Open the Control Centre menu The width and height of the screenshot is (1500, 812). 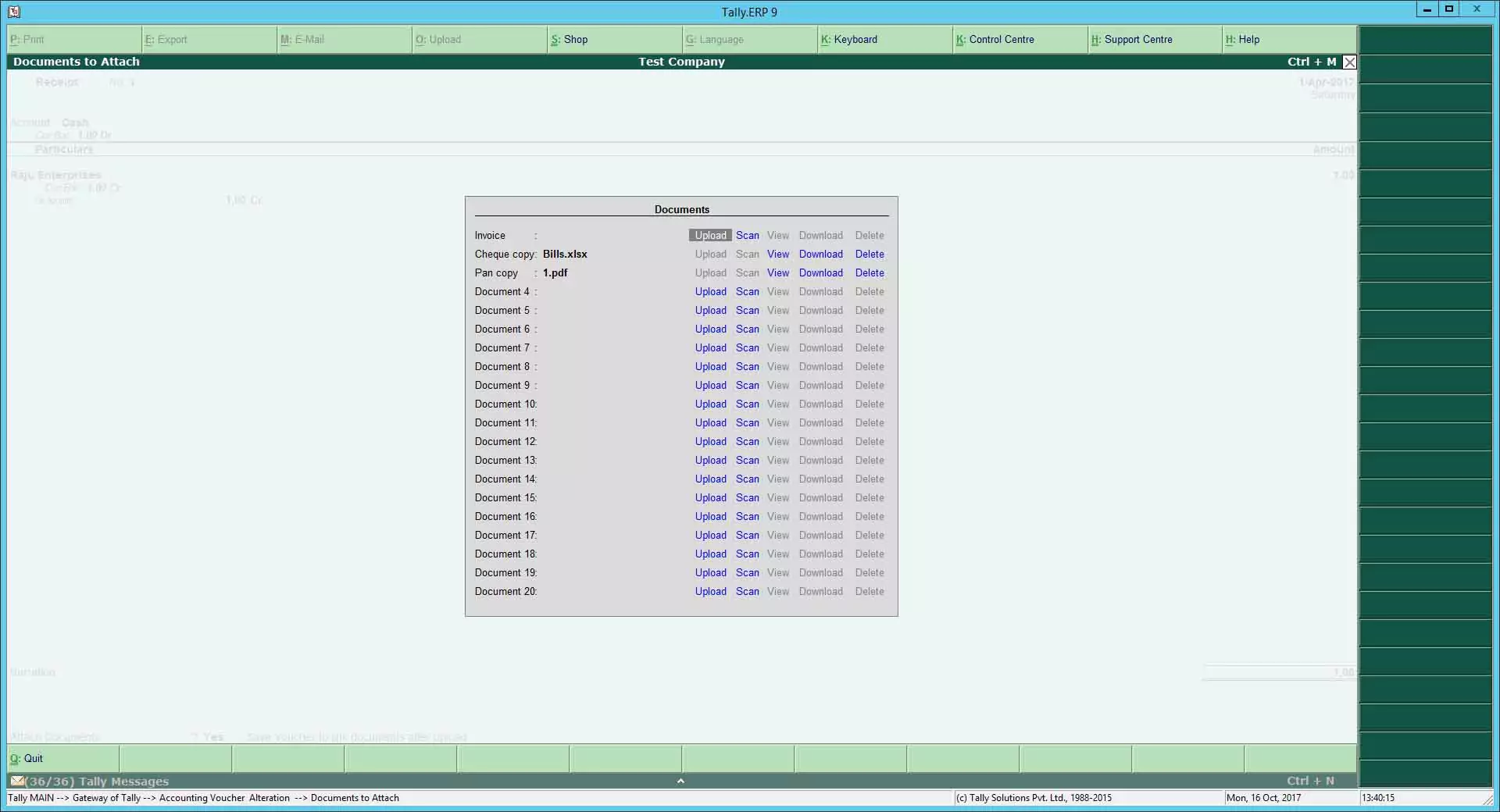(x=1019, y=39)
